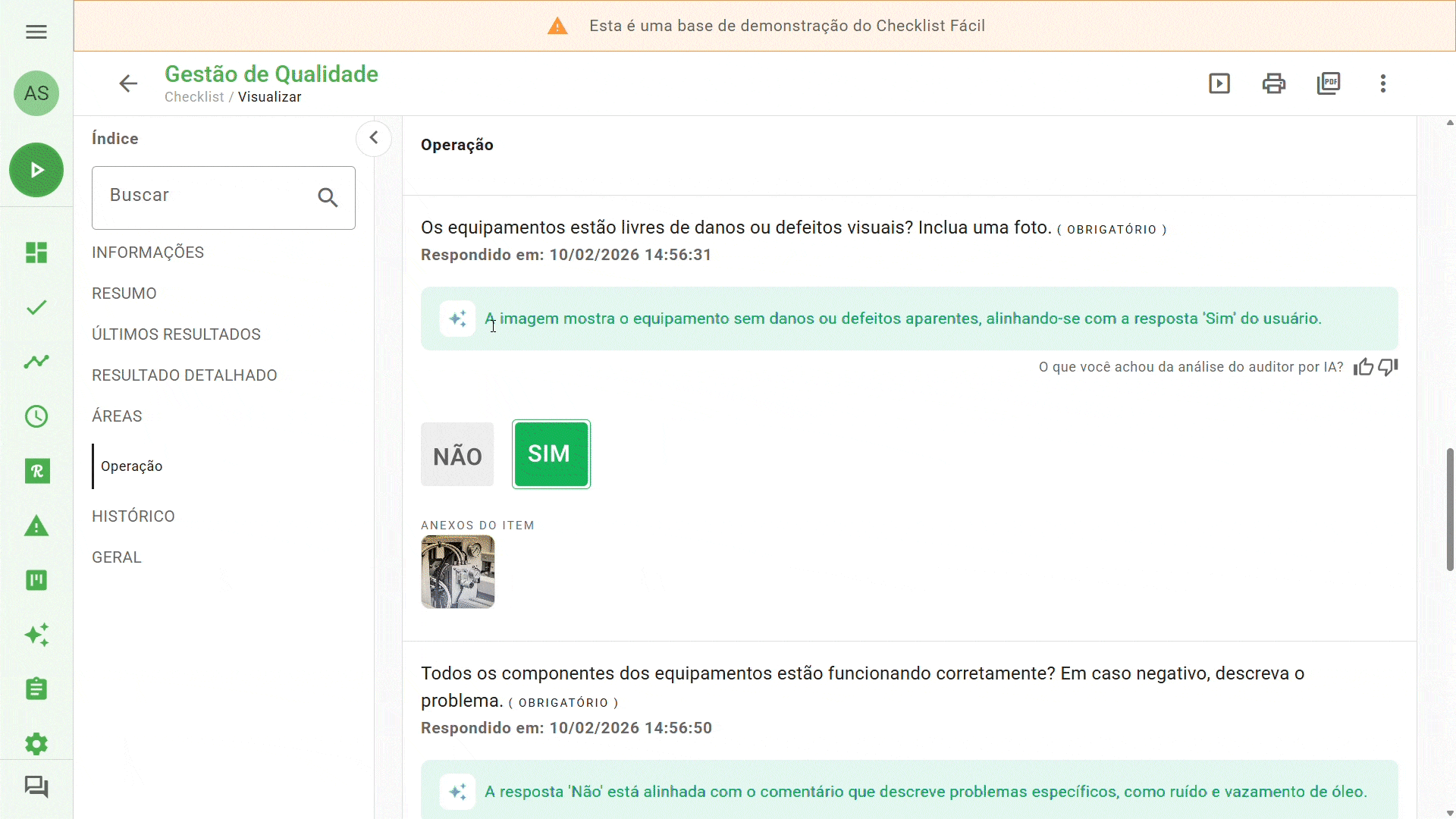The width and height of the screenshot is (1456, 819).
Task: Select the SIM answer button
Action: pyautogui.click(x=551, y=454)
